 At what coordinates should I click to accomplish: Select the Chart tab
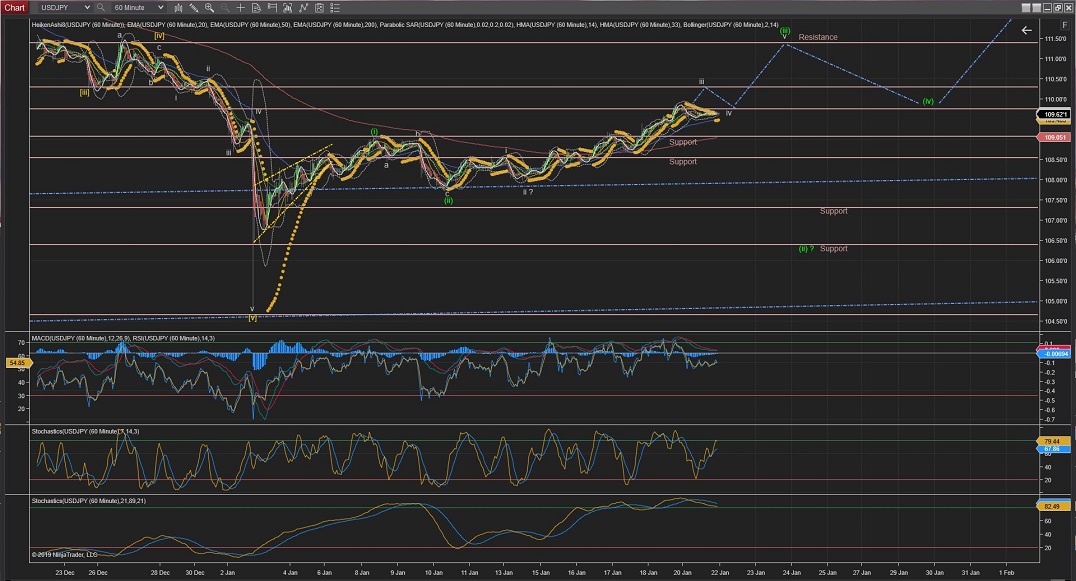tap(14, 8)
